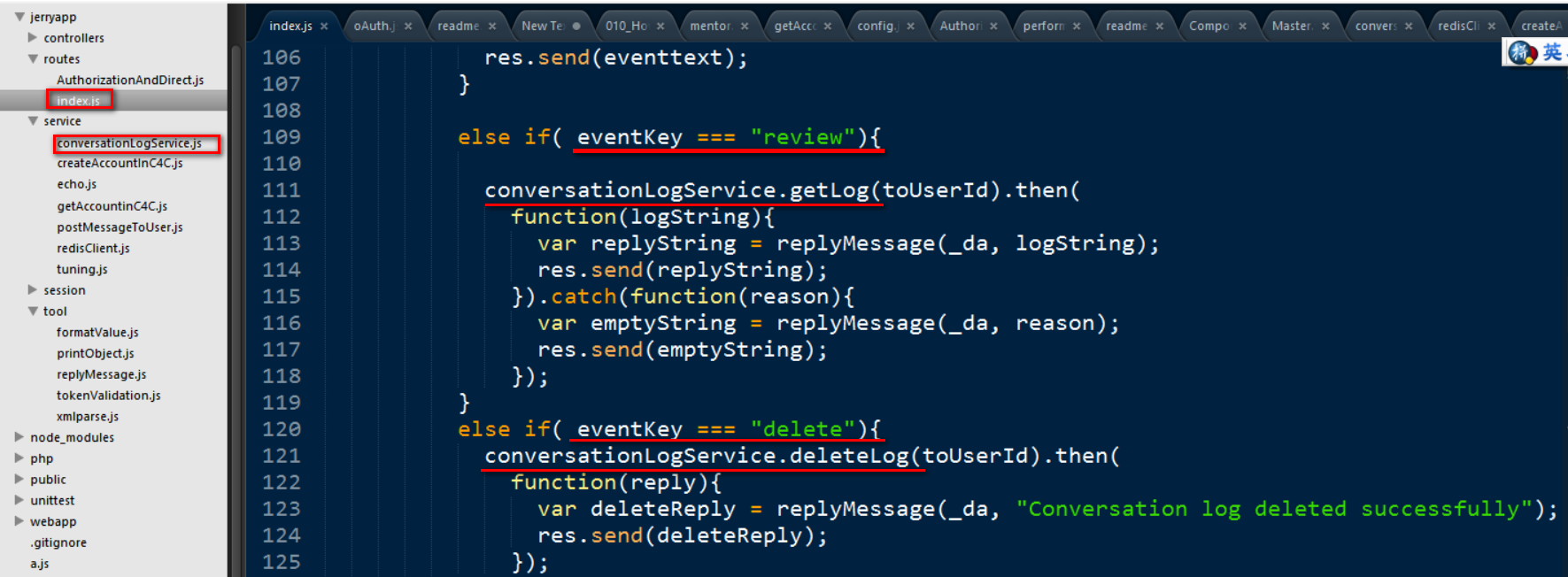Switch to the config.js tab
Screen dimensions: 1568x577
point(877,27)
